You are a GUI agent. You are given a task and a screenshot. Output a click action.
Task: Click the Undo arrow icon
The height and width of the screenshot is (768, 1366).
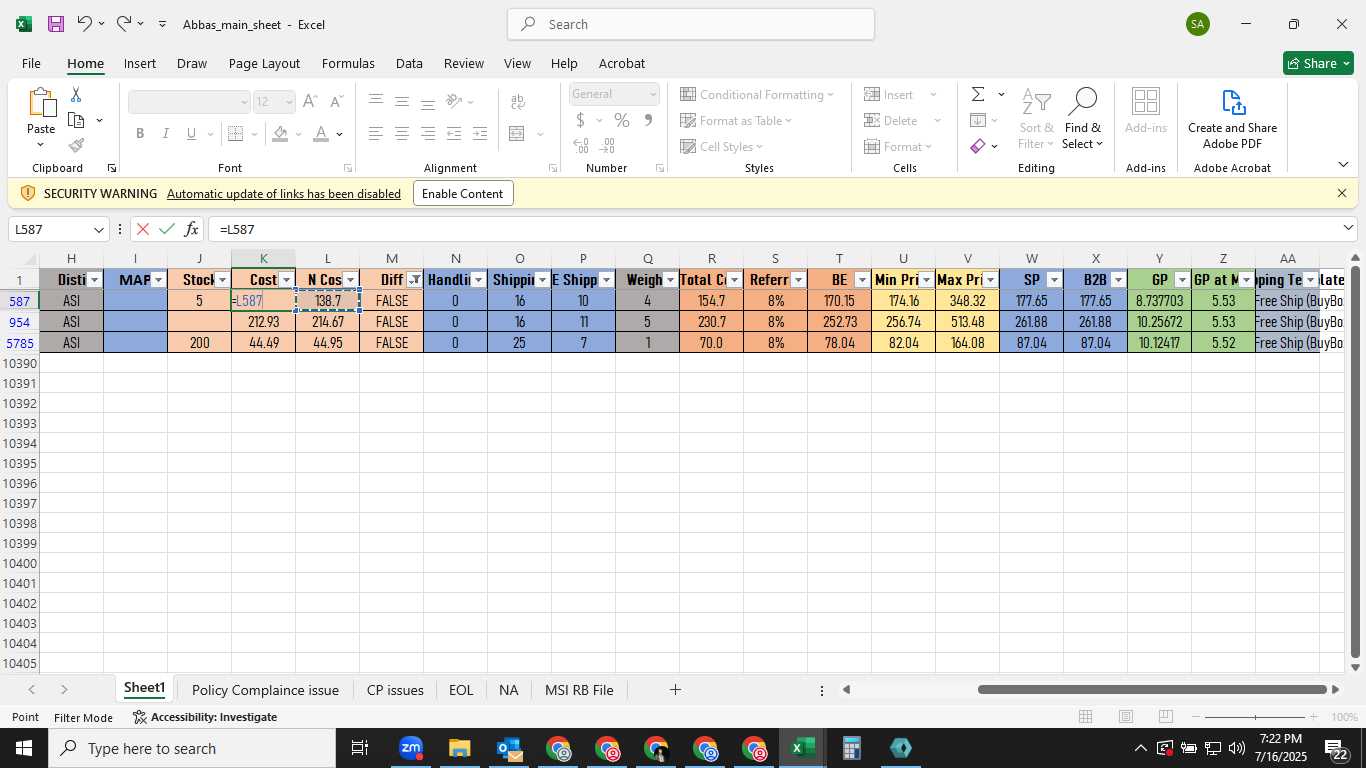tap(84, 23)
